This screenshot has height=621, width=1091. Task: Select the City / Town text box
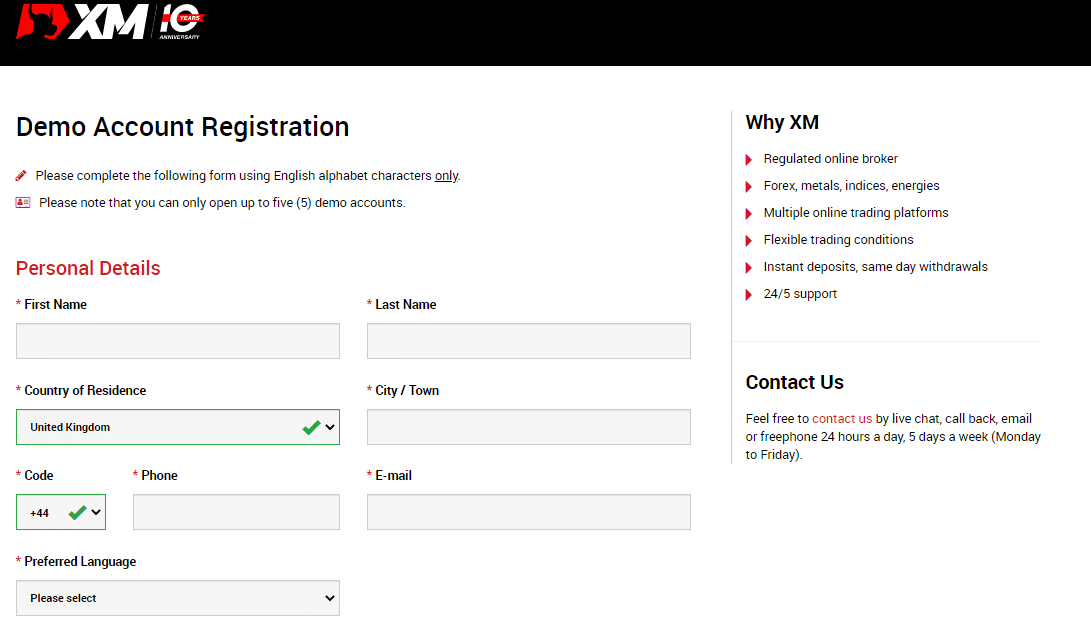(528, 427)
